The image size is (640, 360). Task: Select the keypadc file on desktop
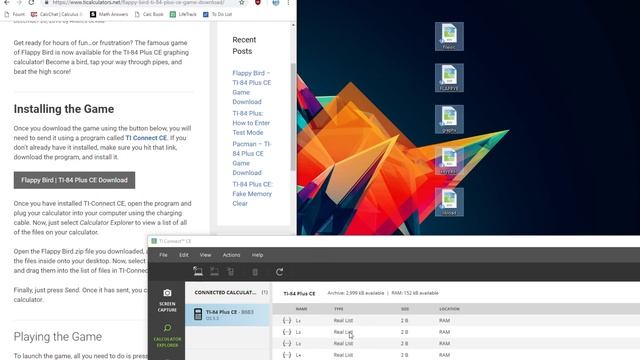(x=449, y=161)
